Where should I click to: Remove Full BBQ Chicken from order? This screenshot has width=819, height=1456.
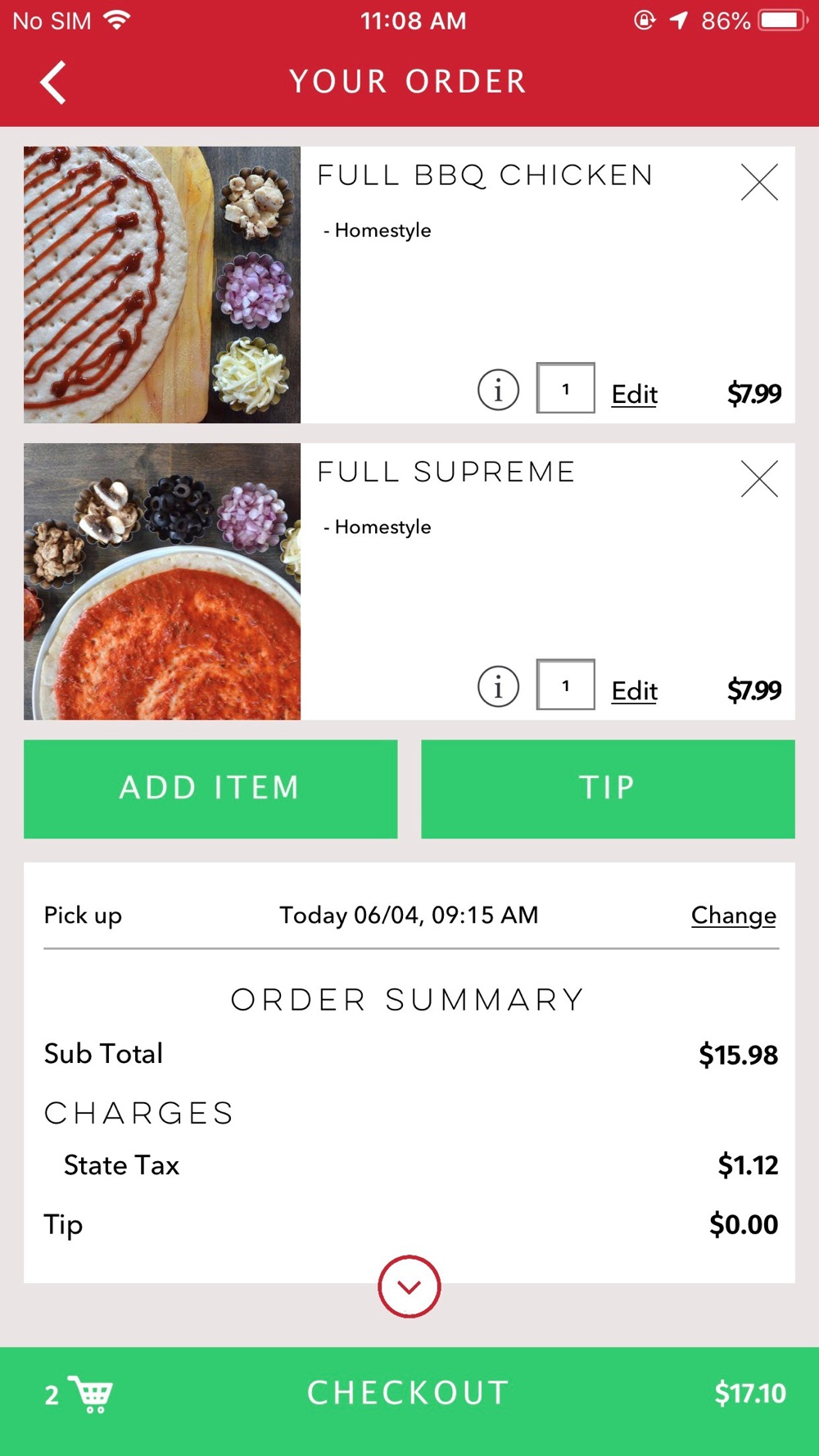758,183
